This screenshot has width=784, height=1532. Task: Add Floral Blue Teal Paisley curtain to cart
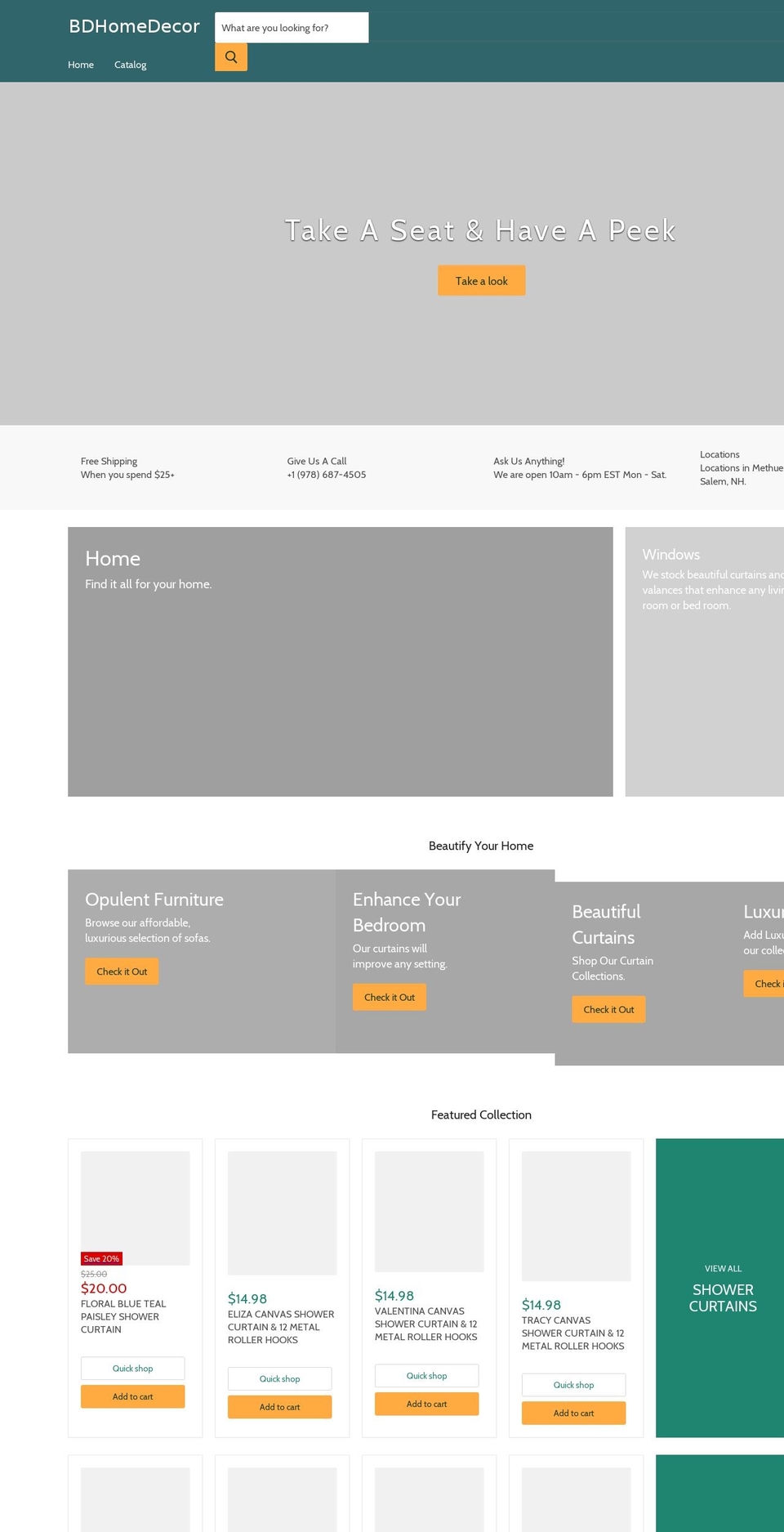[x=133, y=1396]
